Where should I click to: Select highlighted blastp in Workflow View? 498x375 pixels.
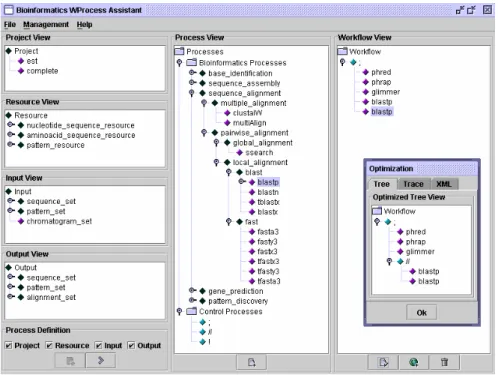pyautogui.click(x=382, y=112)
